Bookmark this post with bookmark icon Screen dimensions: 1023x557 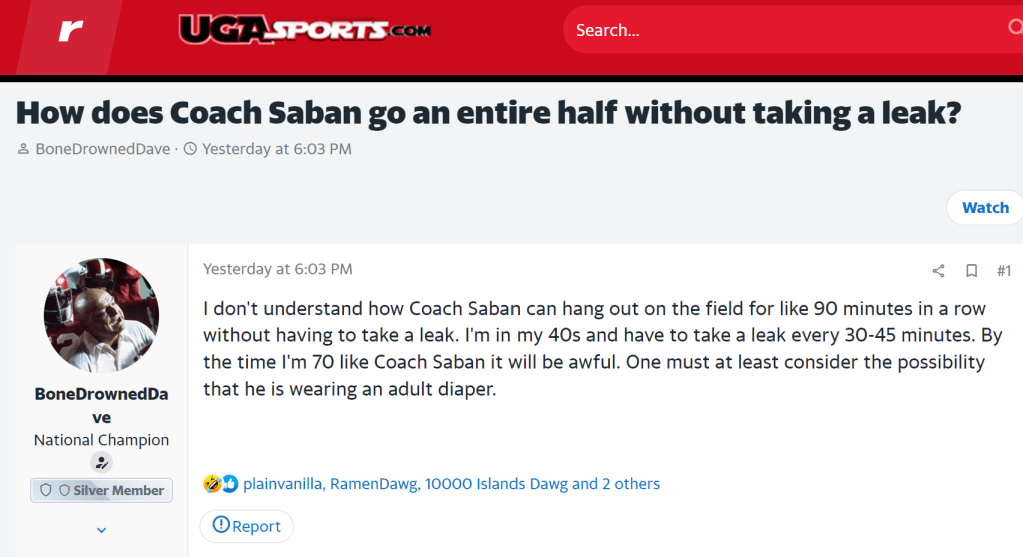point(971,271)
